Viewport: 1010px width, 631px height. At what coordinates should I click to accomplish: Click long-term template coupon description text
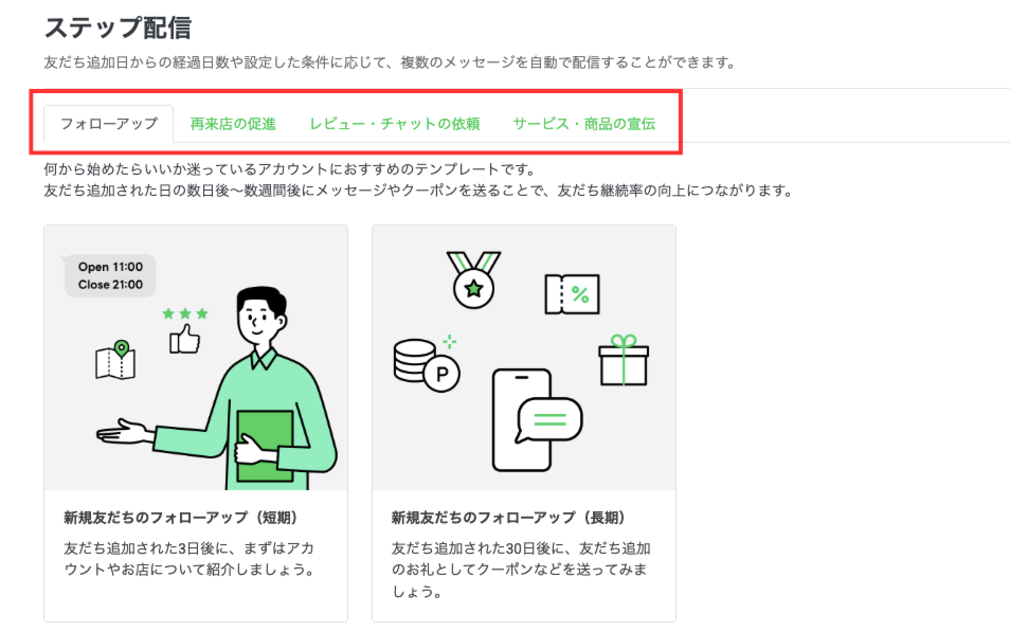click(520, 570)
